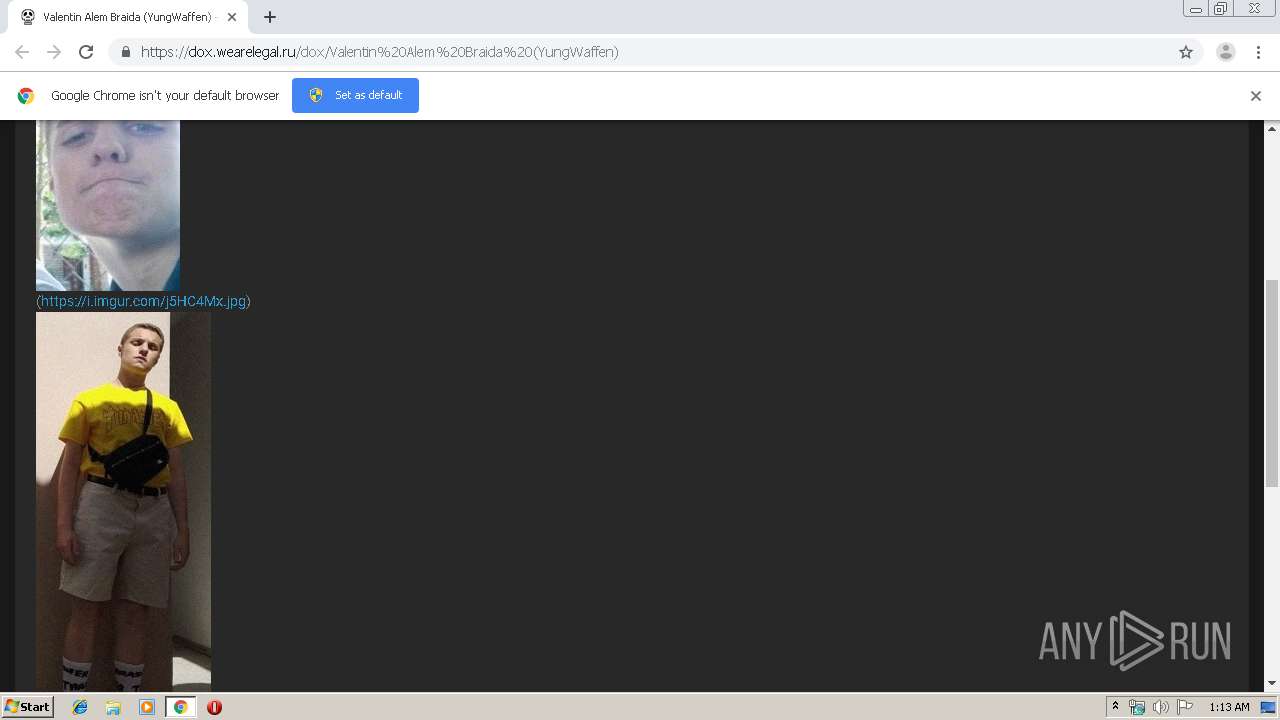The width and height of the screenshot is (1280, 720).
Task: Open the i.imgur.com/j5HC4Mx.jpg link
Action: 143,301
